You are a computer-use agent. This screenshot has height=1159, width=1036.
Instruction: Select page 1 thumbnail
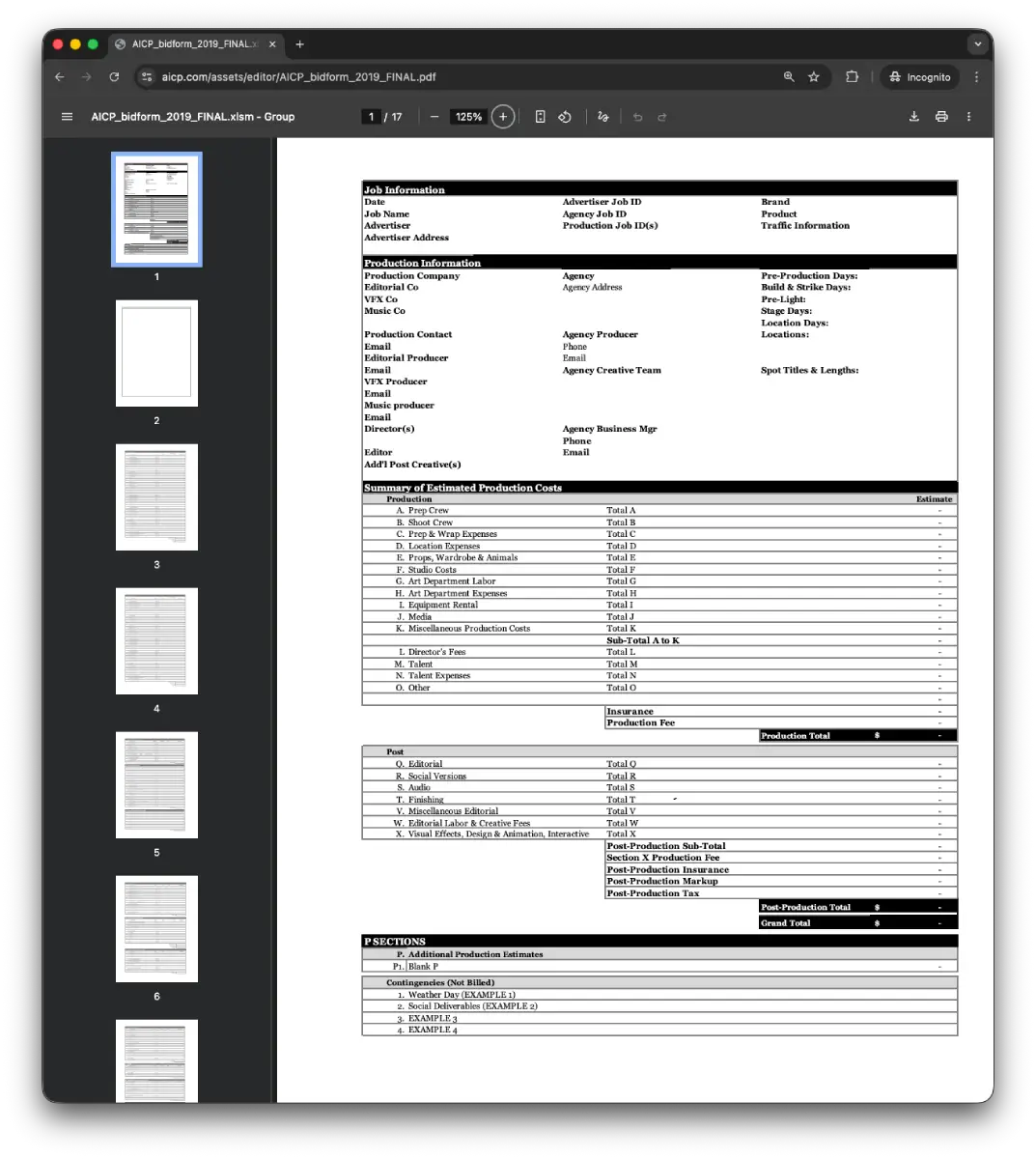[156, 210]
